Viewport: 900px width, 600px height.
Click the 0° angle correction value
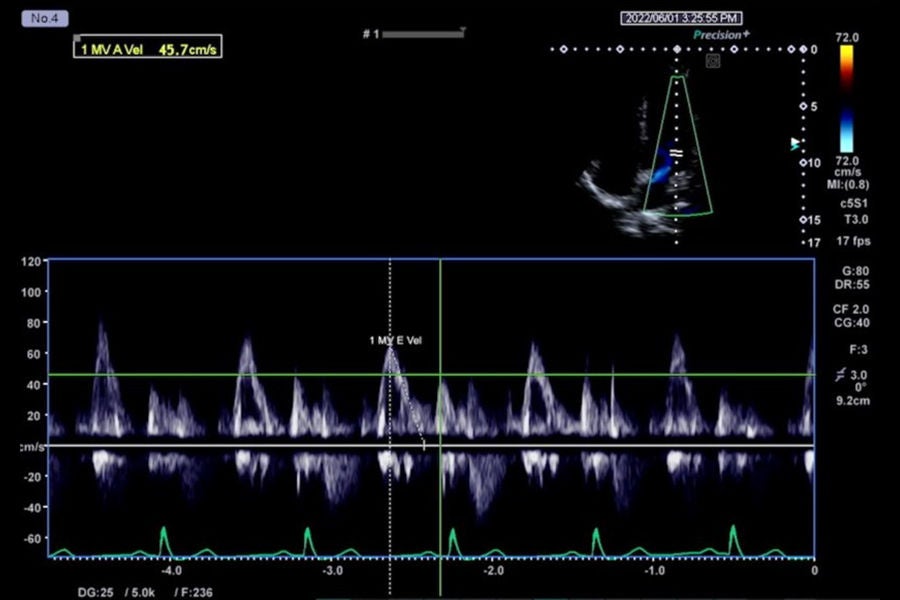pos(860,388)
